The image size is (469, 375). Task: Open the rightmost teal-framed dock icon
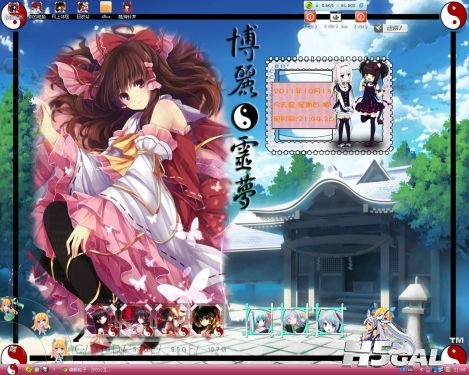point(329,321)
